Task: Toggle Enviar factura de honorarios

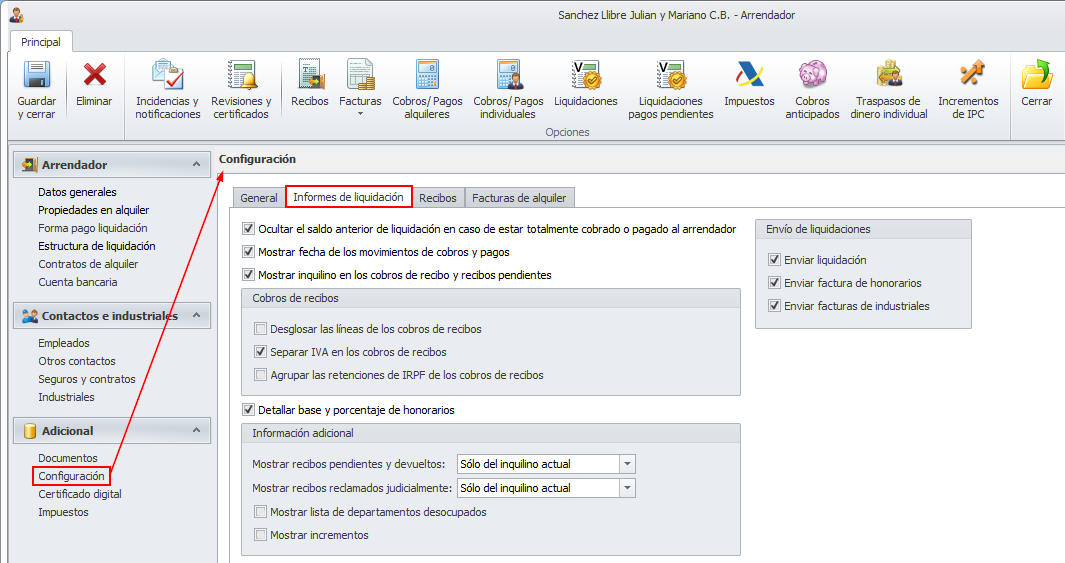Action: (x=774, y=283)
